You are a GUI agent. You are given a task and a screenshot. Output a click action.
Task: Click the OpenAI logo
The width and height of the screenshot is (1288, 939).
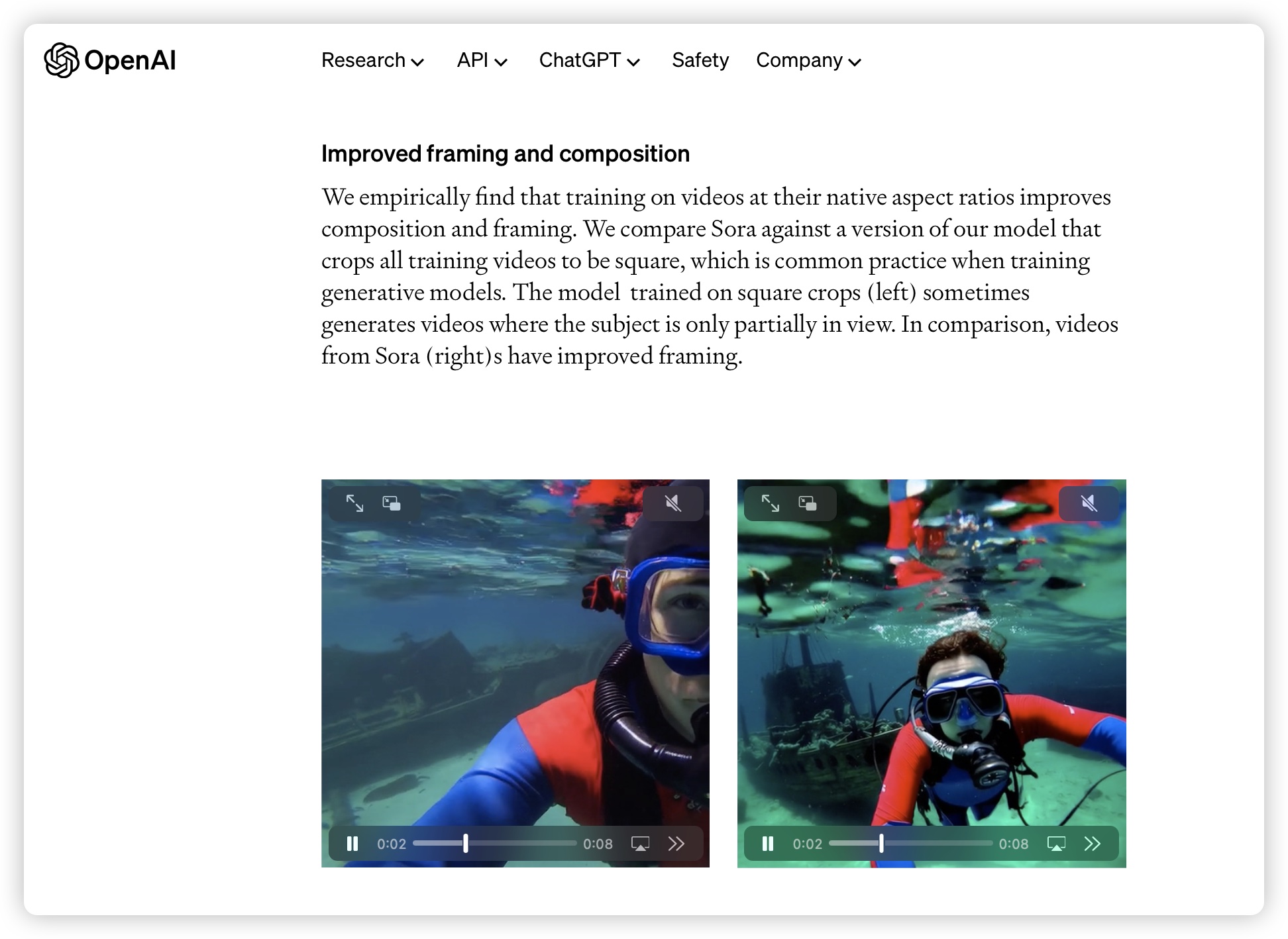110,60
